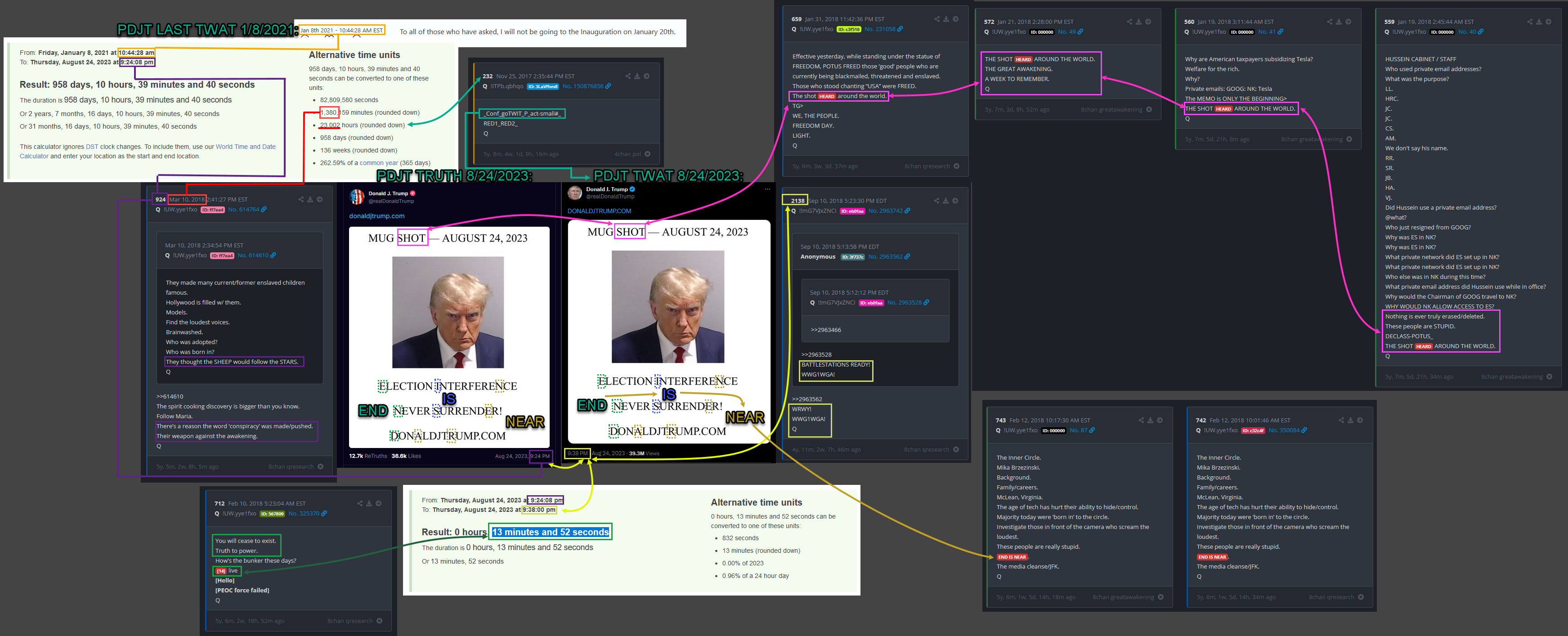Click 12.7k ReTruths count
Image resolution: width=1568 pixels, height=636 pixels.
[368, 457]
